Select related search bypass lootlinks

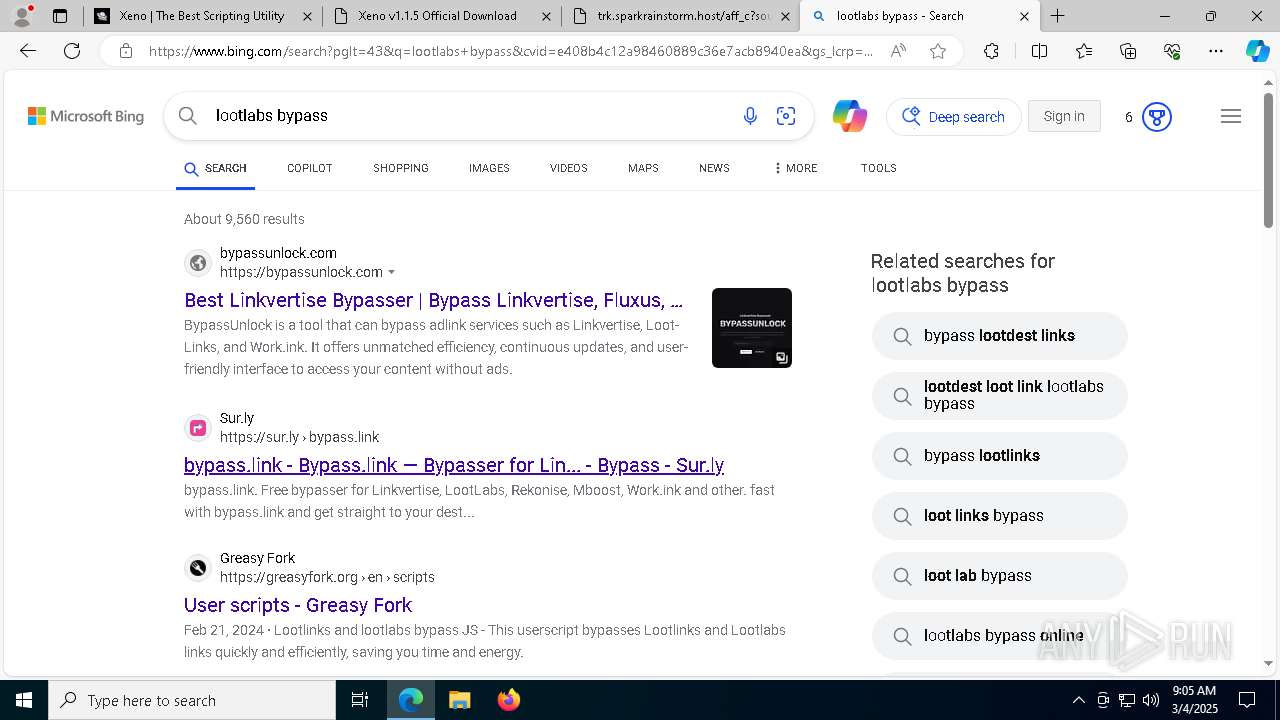[x=1000, y=456]
